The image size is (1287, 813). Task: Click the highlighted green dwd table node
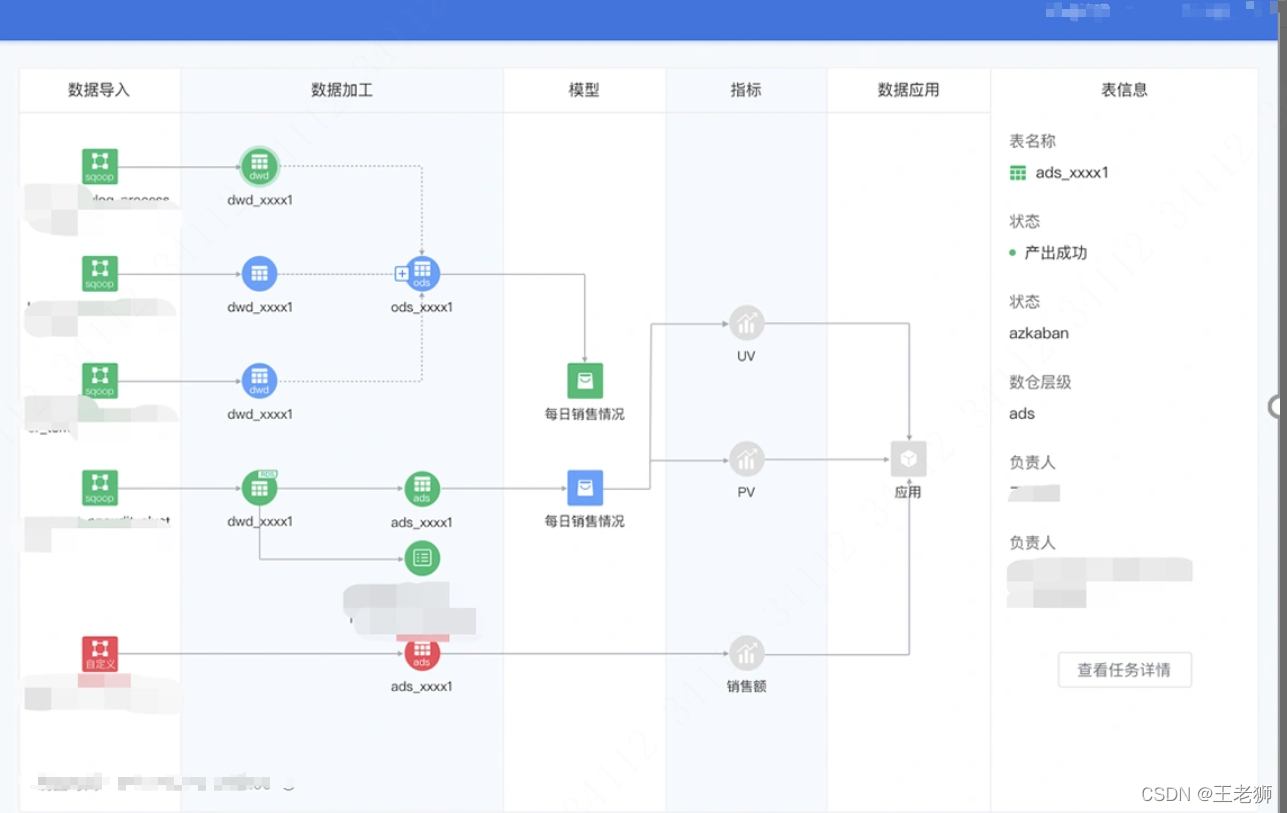tap(260, 166)
